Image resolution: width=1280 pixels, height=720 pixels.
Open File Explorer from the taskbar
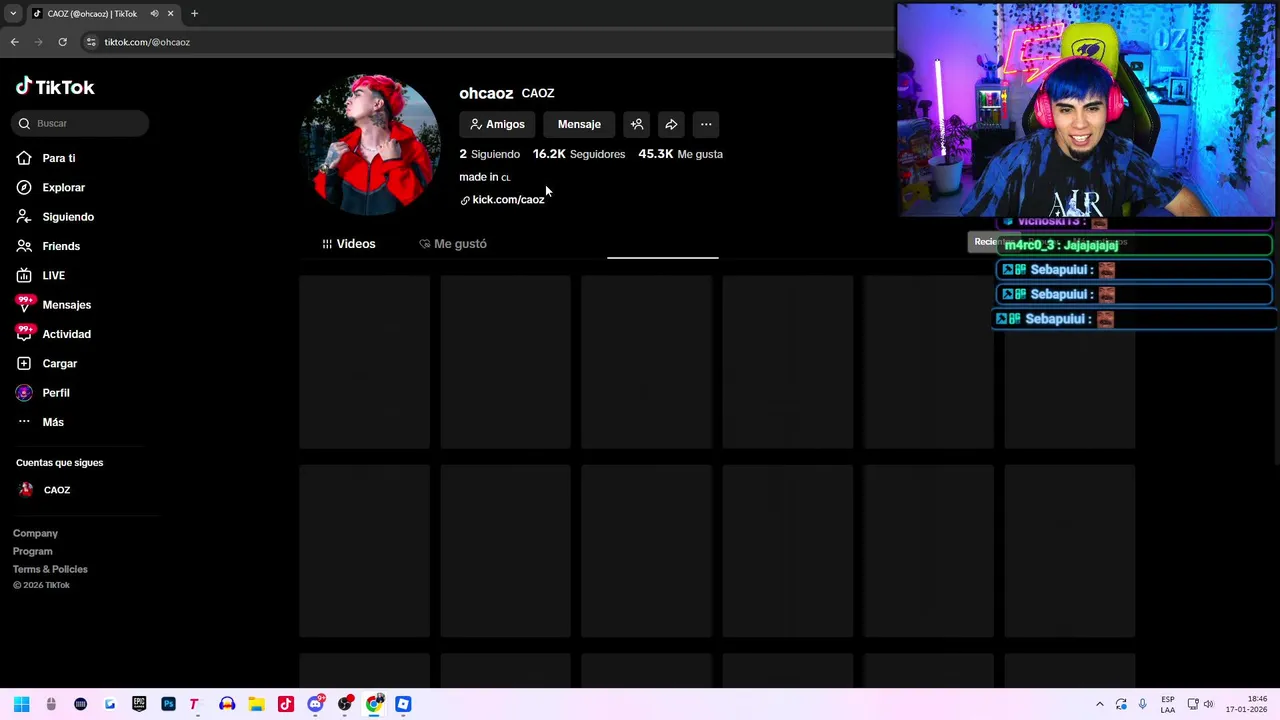click(x=256, y=704)
